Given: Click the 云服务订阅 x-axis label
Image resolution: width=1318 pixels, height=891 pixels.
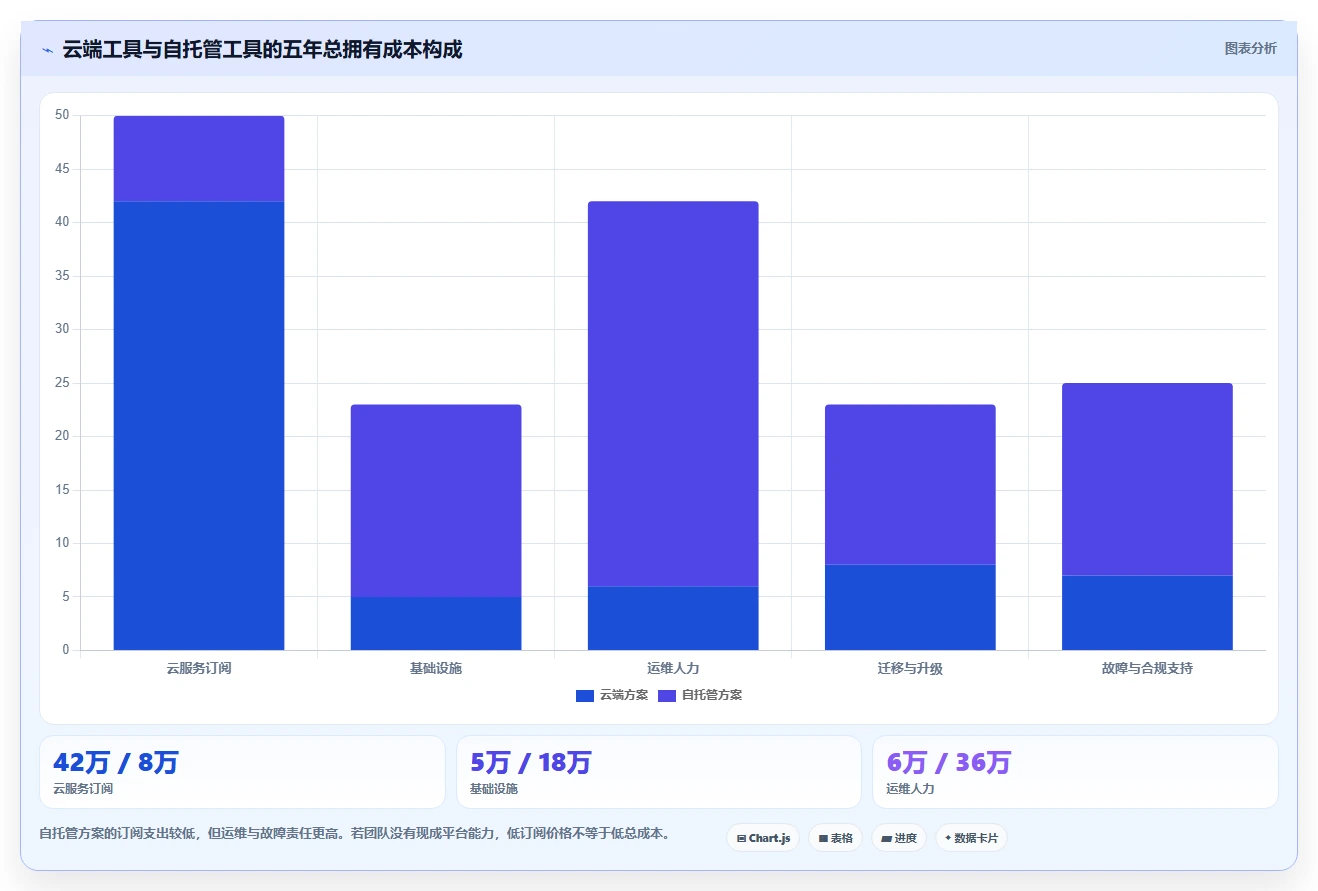Looking at the screenshot, I should (199, 668).
